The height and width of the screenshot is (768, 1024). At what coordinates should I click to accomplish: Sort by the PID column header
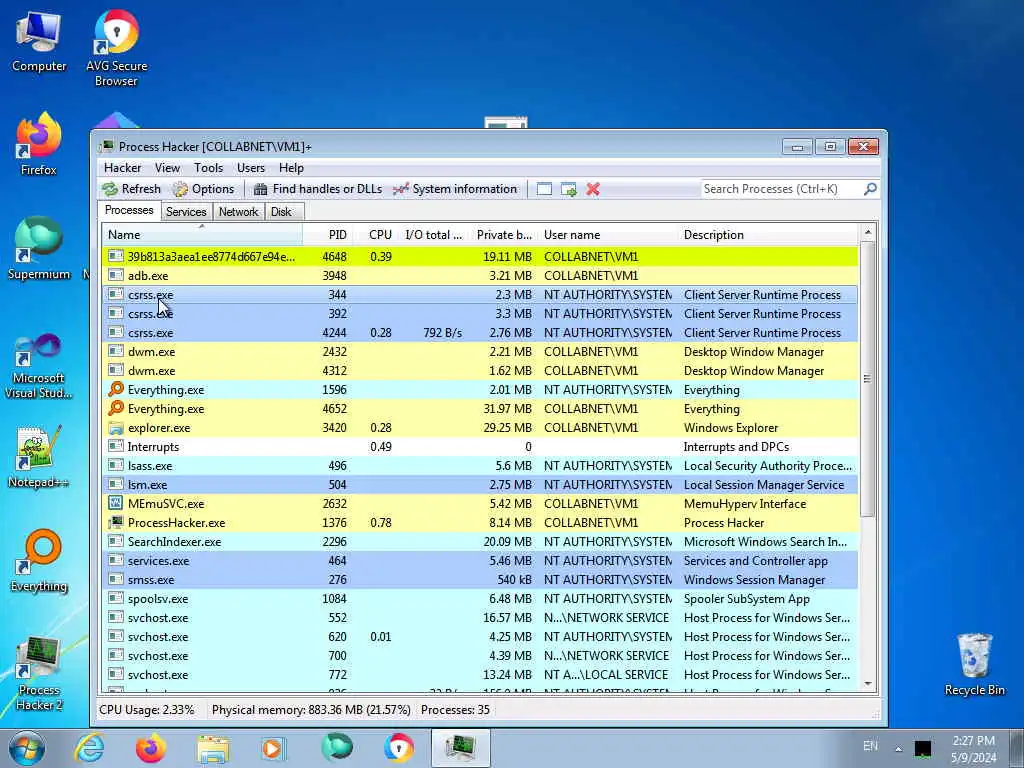coord(328,234)
